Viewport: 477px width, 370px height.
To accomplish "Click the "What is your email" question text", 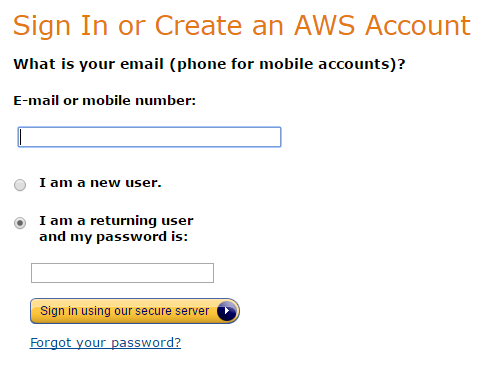I will pyautogui.click(x=89, y=64).
